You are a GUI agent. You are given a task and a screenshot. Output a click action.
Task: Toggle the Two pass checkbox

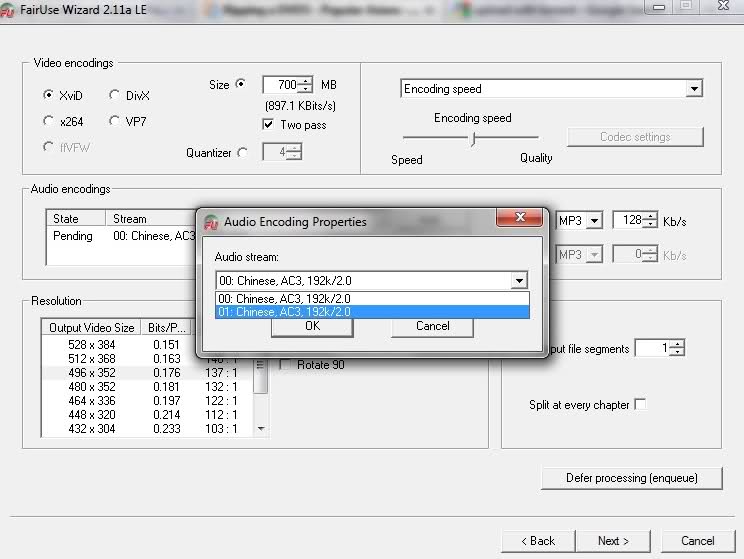pyautogui.click(x=268, y=124)
